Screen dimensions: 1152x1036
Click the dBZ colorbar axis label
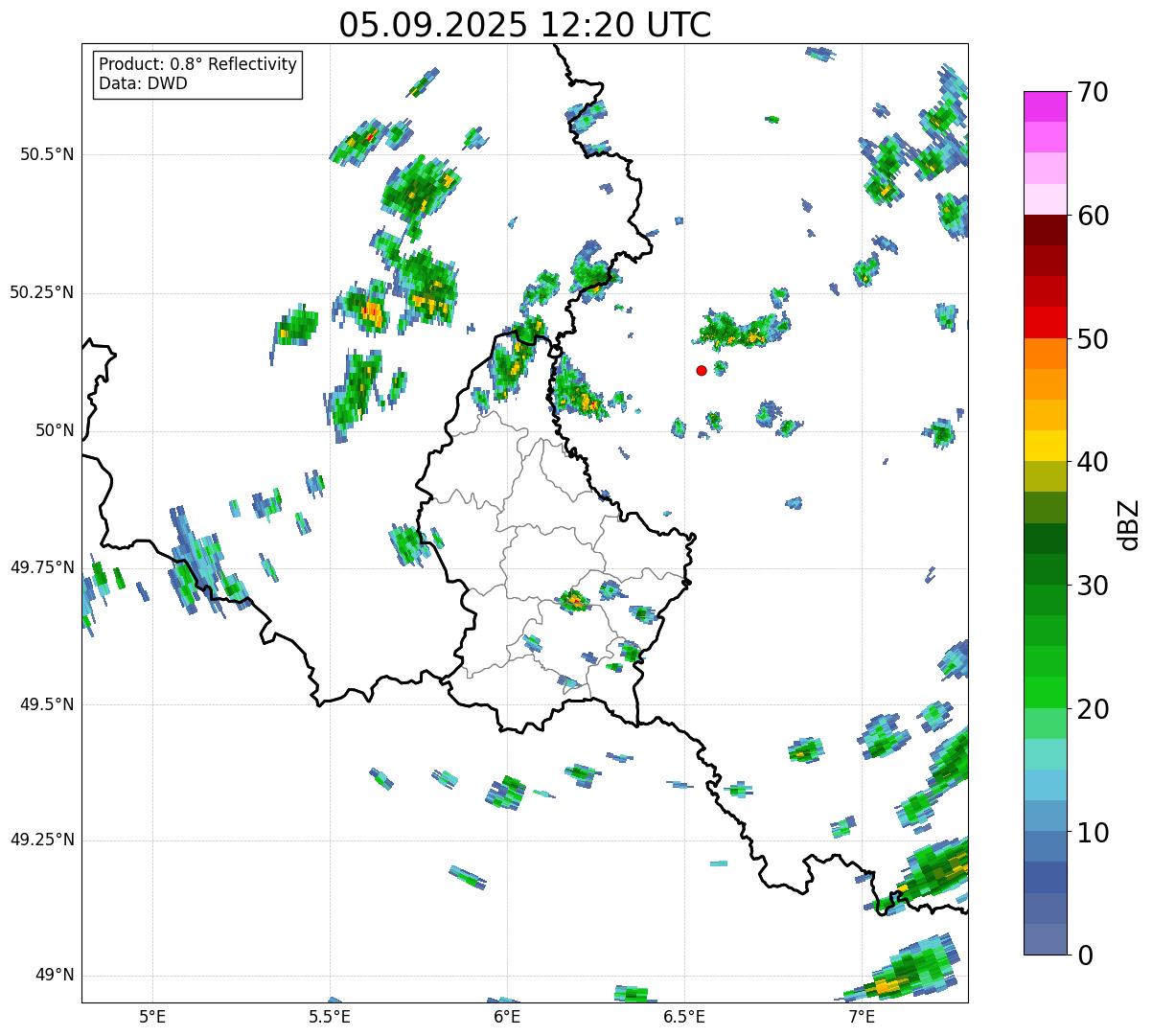pos(1130,523)
